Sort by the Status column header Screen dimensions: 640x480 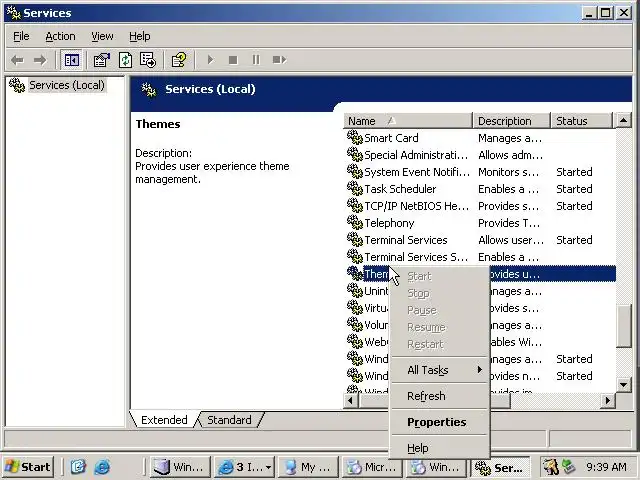tap(581, 121)
